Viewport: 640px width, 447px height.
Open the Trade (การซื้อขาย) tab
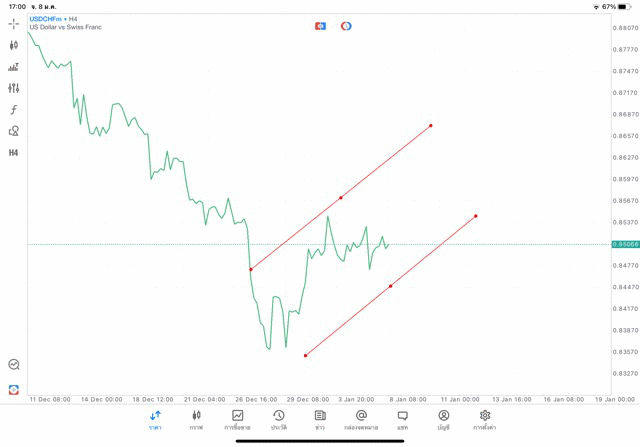click(x=238, y=419)
